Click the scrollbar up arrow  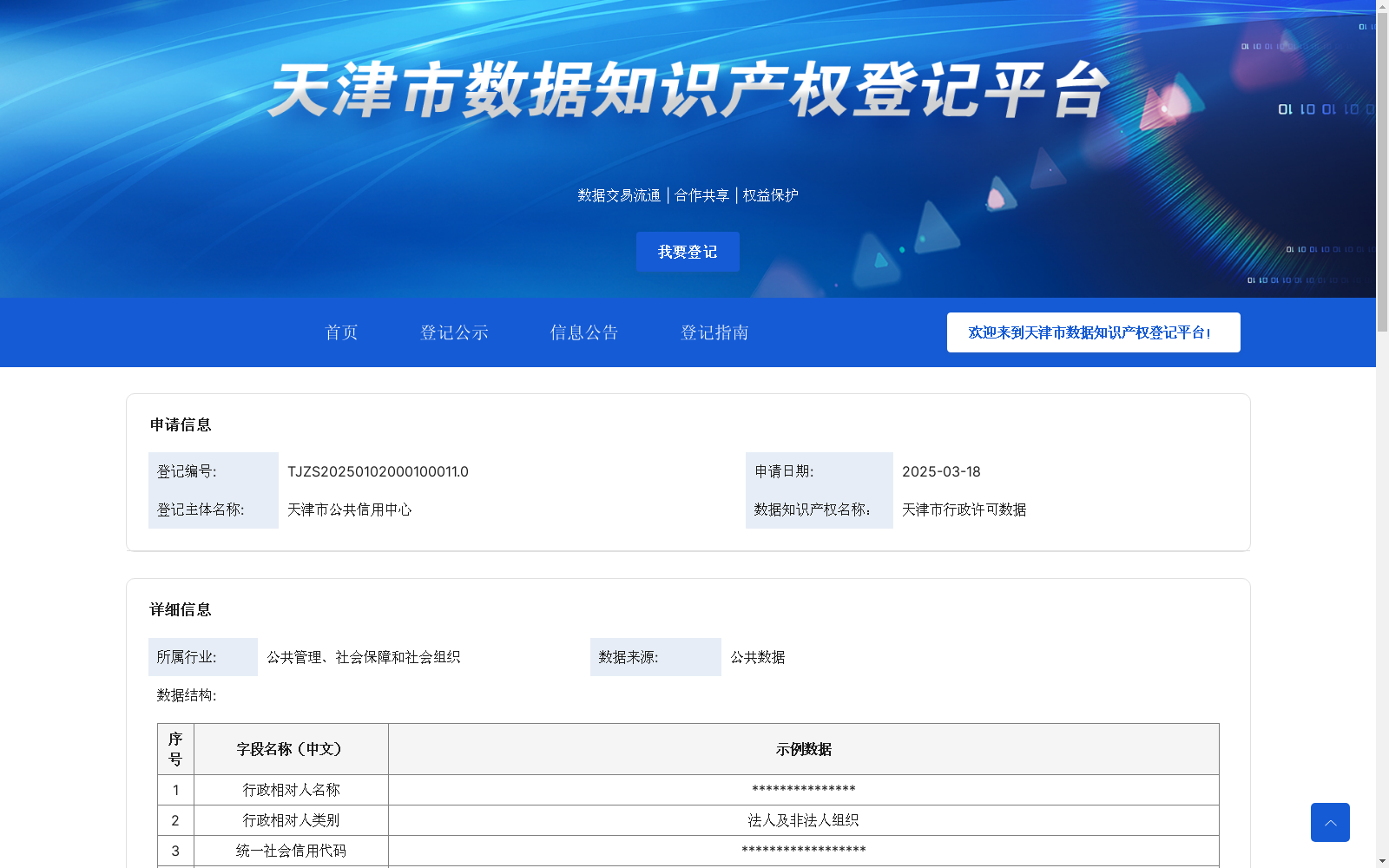click(1382, 5)
